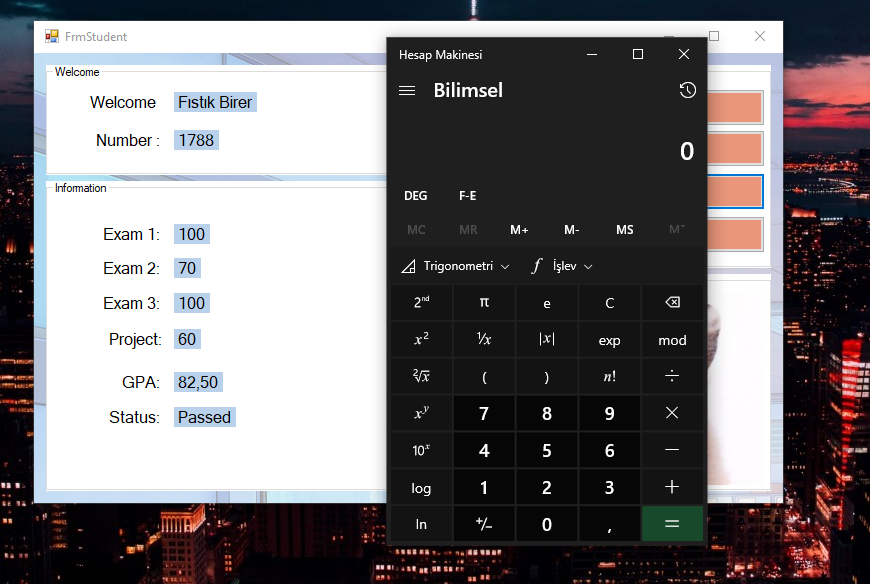The width and height of the screenshot is (870, 584).
Task: Click digit 5 on the calculator
Action: point(547,450)
